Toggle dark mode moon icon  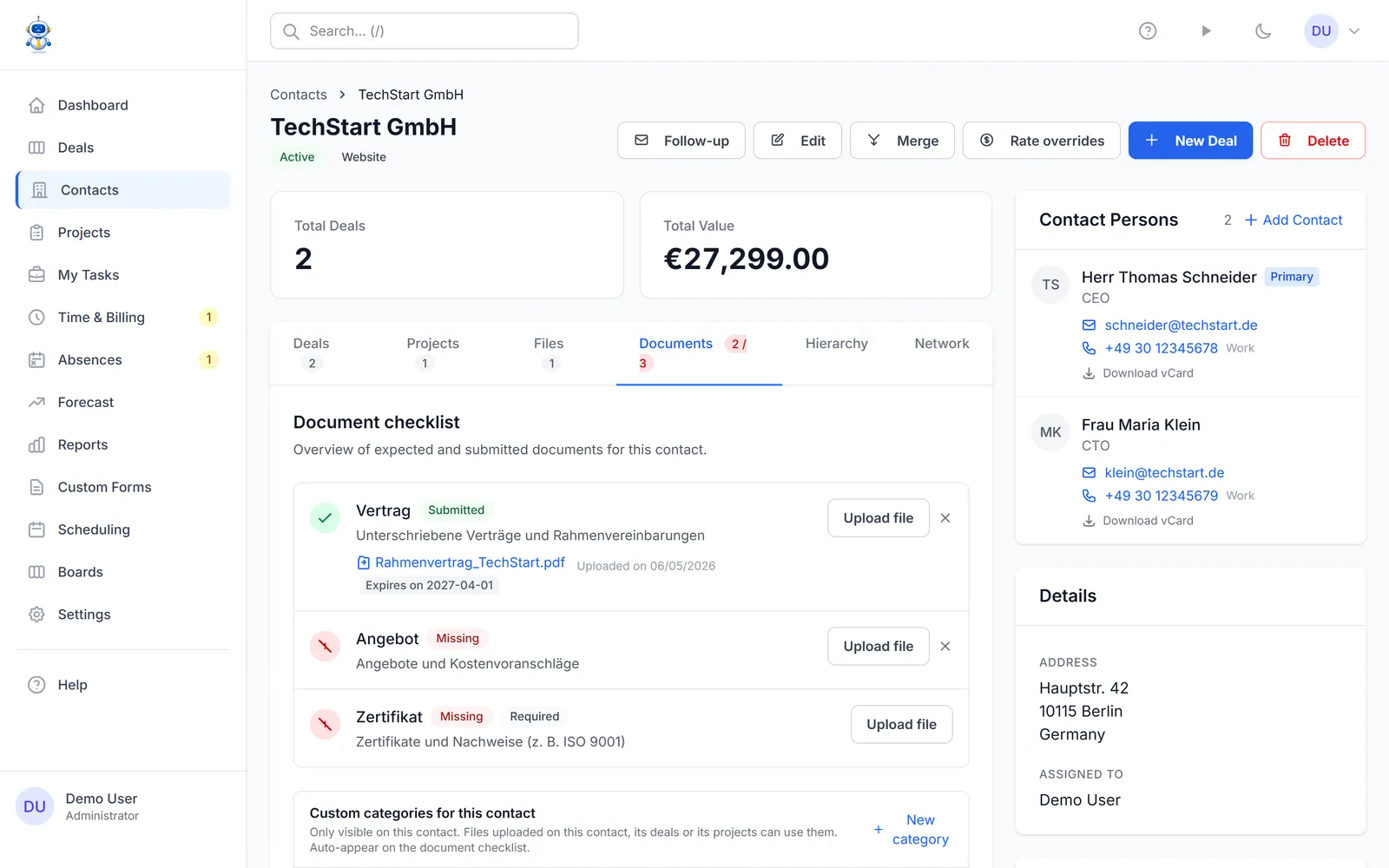1263,31
